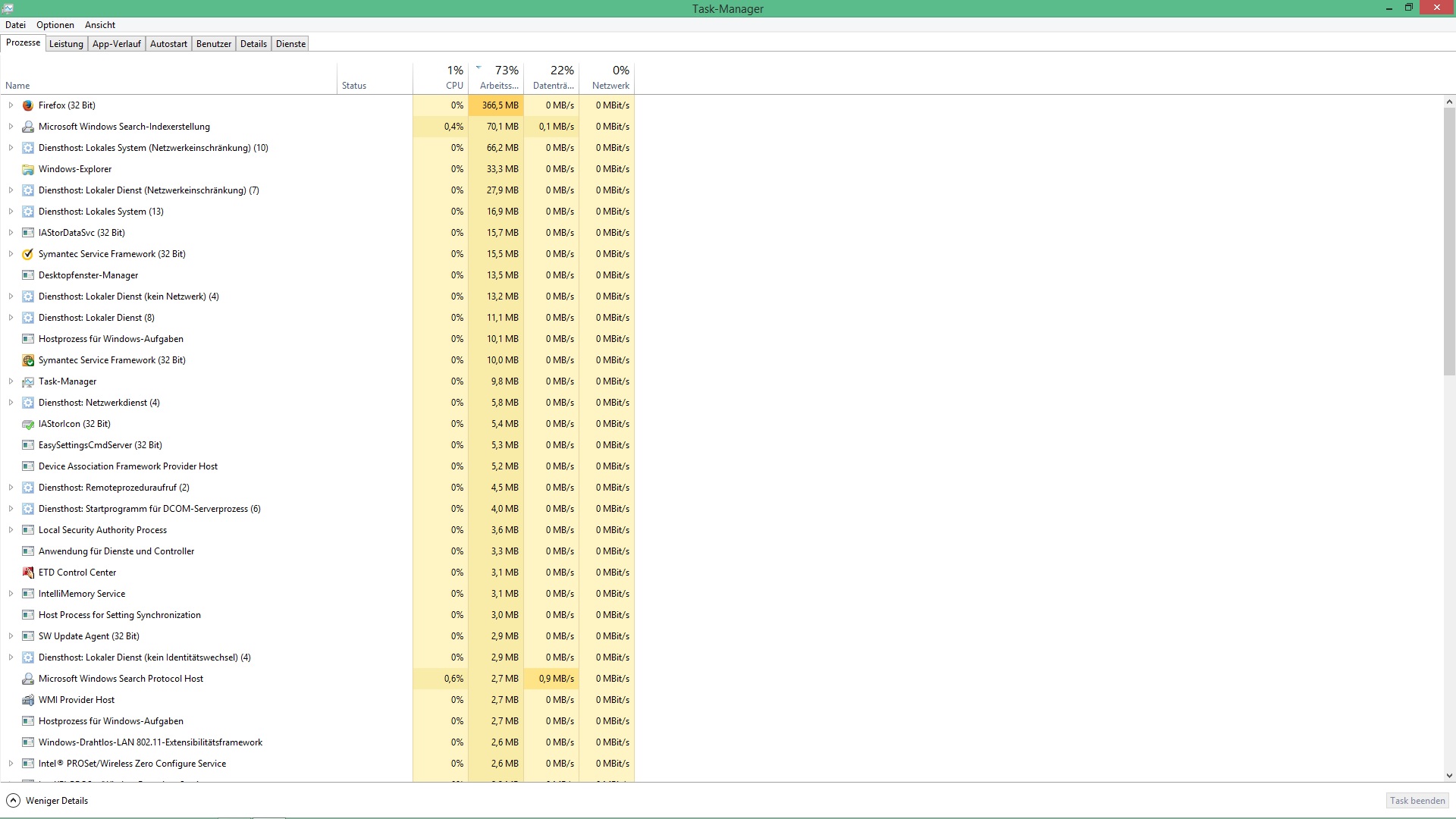
Task: Click the vertical scrollbar down arrow
Action: (1449, 776)
